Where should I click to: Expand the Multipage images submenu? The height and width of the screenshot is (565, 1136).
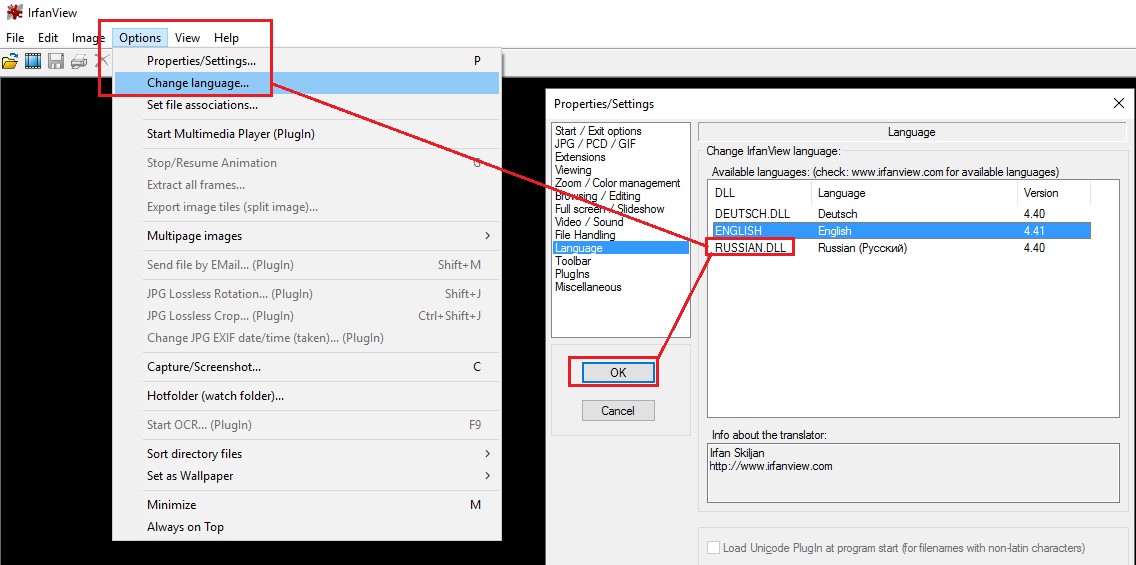coord(306,236)
